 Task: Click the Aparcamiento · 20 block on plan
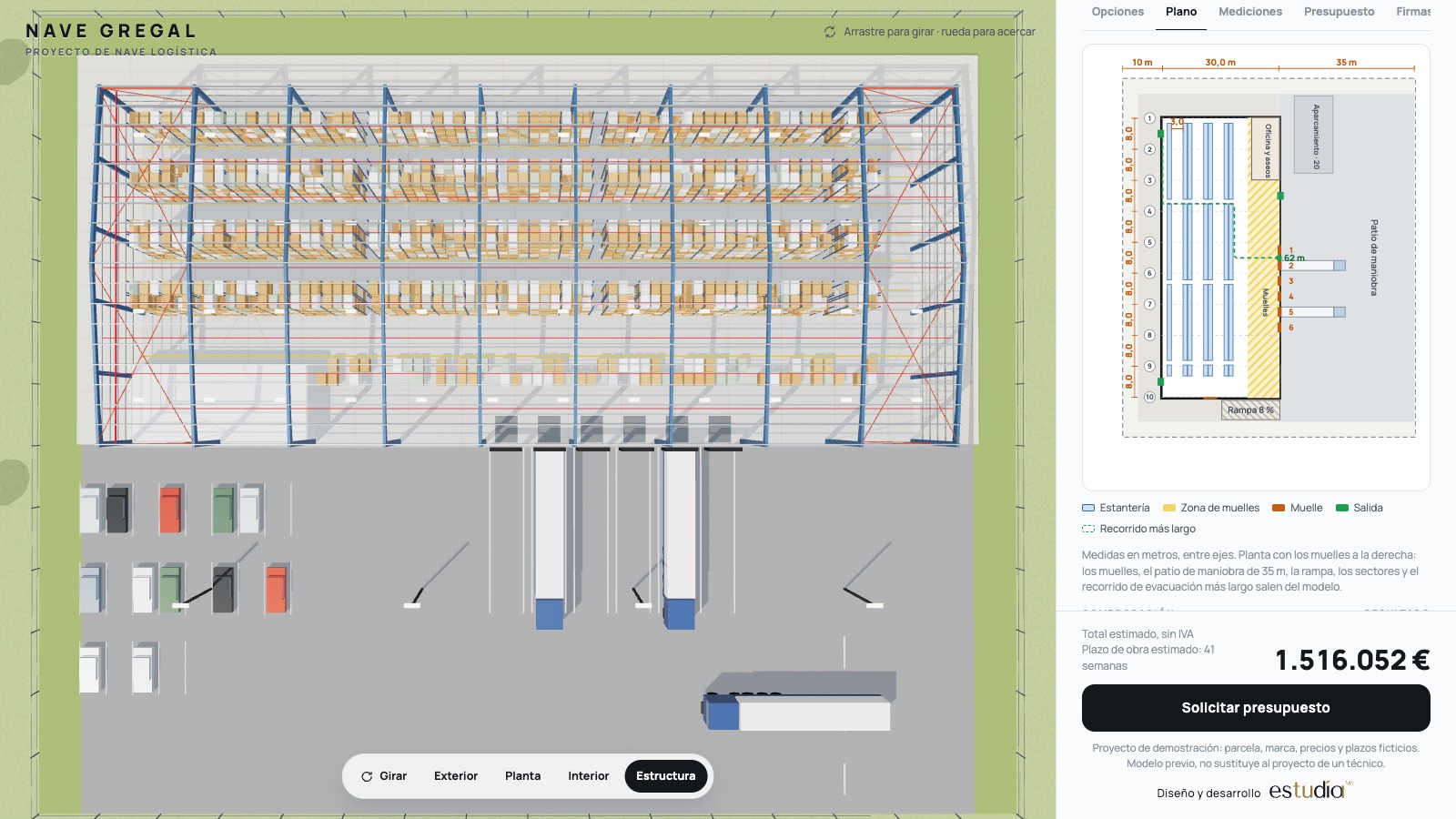(1314, 135)
